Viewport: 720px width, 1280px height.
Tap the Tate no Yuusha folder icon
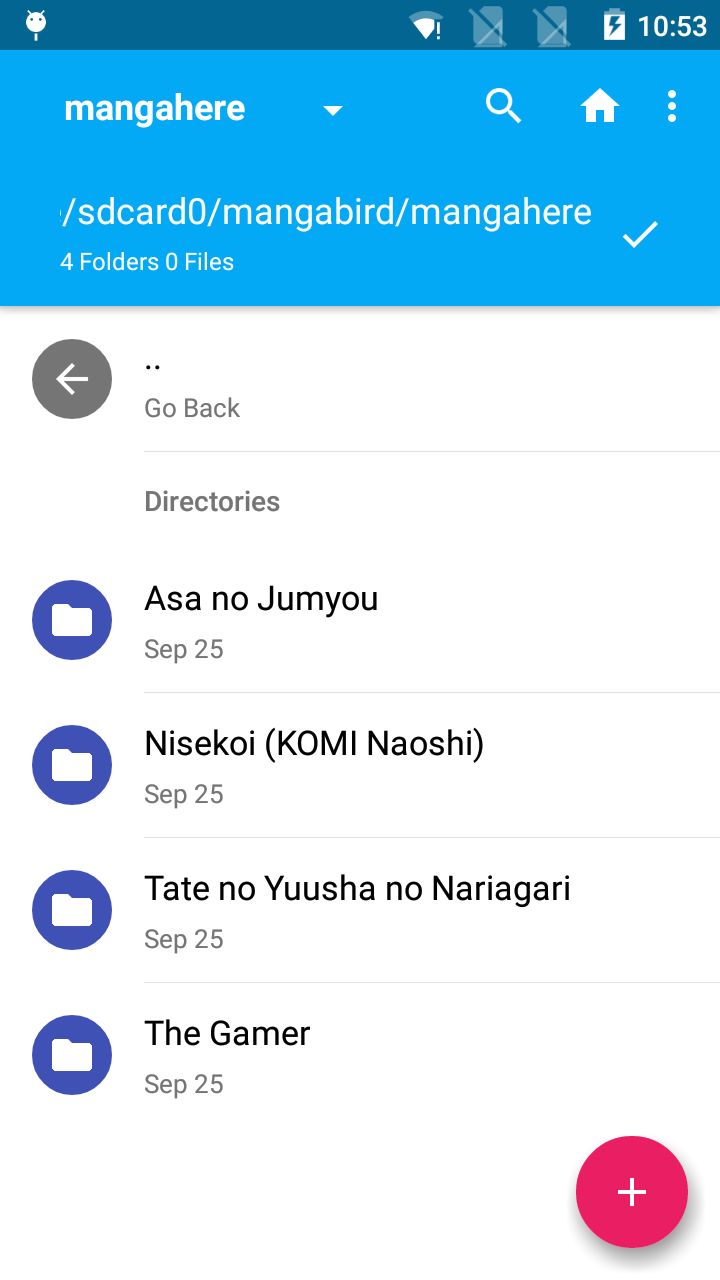[x=72, y=910]
